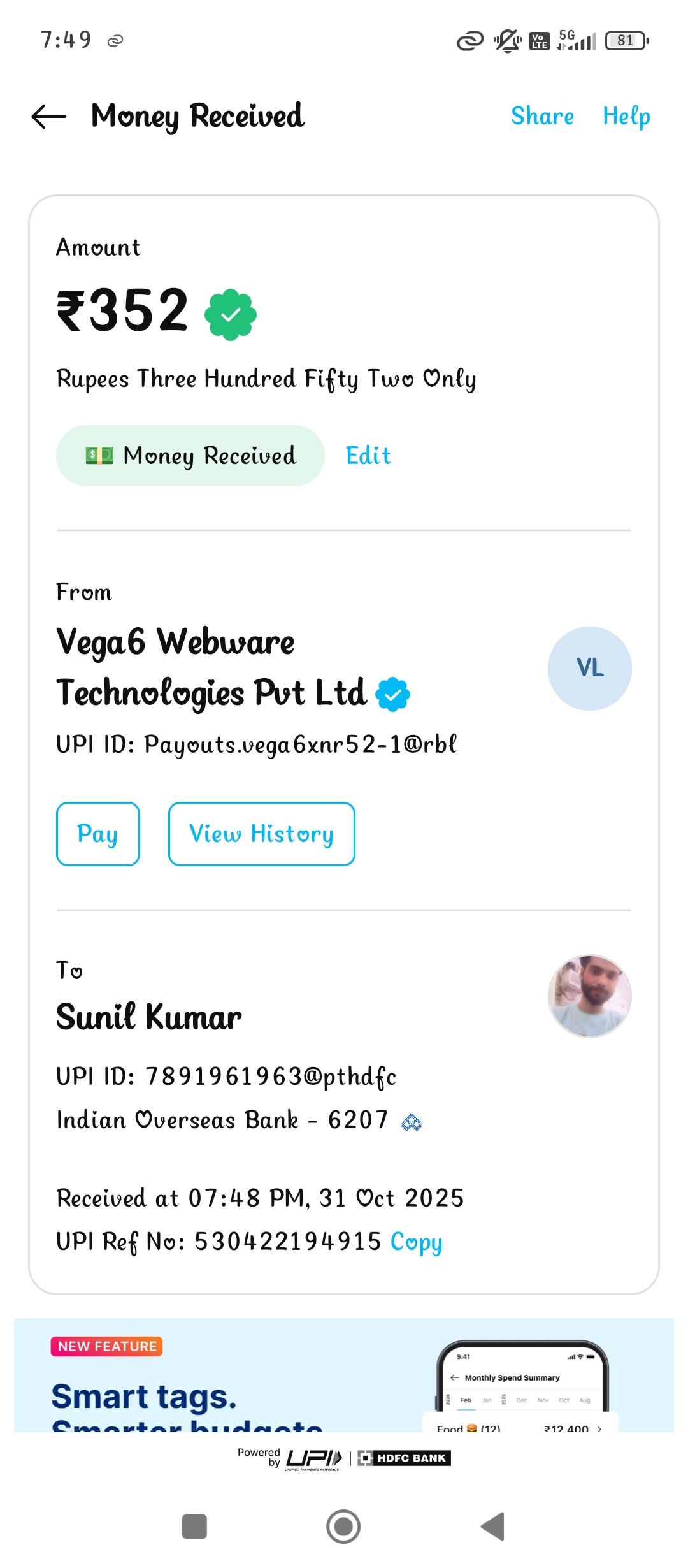This screenshot has width=688, height=1568.
Task: Tap the Indian Overseas Bank logo icon
Action: pyautogui.click(x=412, y=1122)
